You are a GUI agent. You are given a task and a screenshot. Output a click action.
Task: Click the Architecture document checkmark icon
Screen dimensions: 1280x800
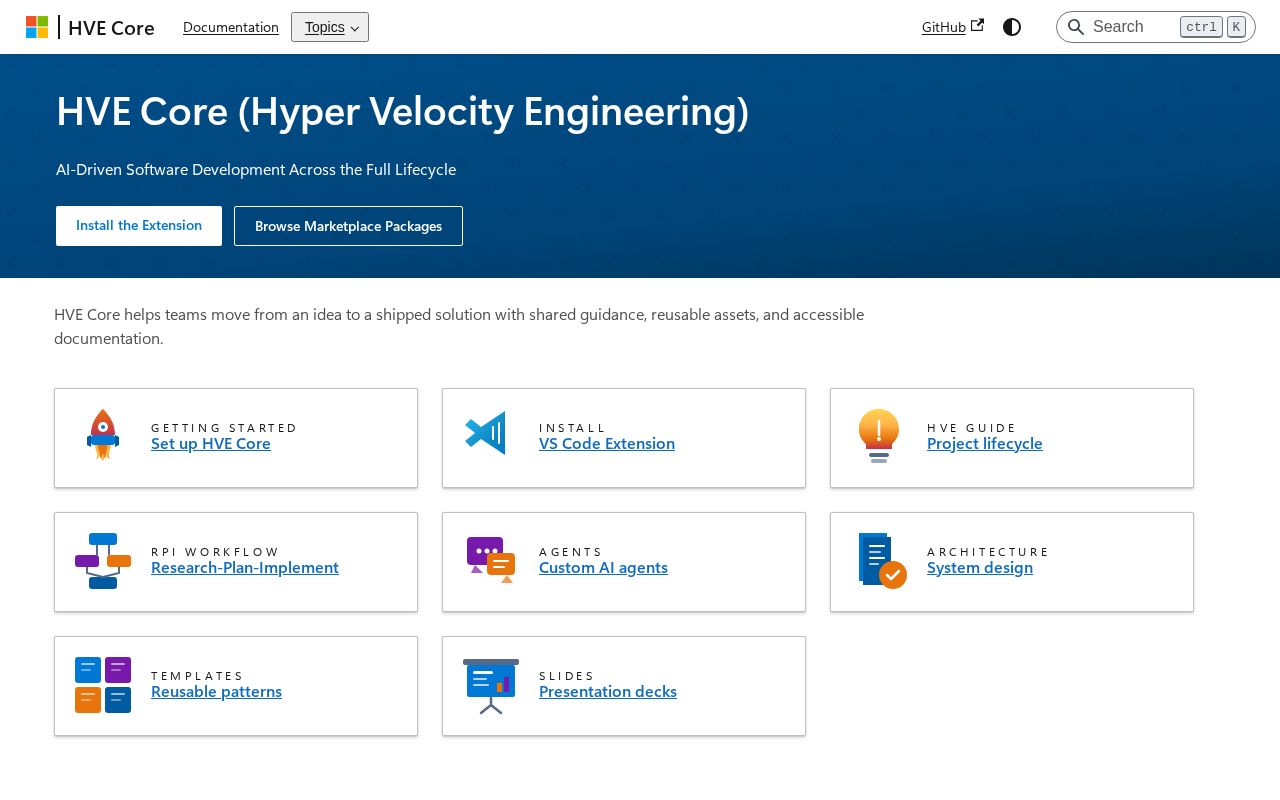pyautogui.click(x=882, y=561)
